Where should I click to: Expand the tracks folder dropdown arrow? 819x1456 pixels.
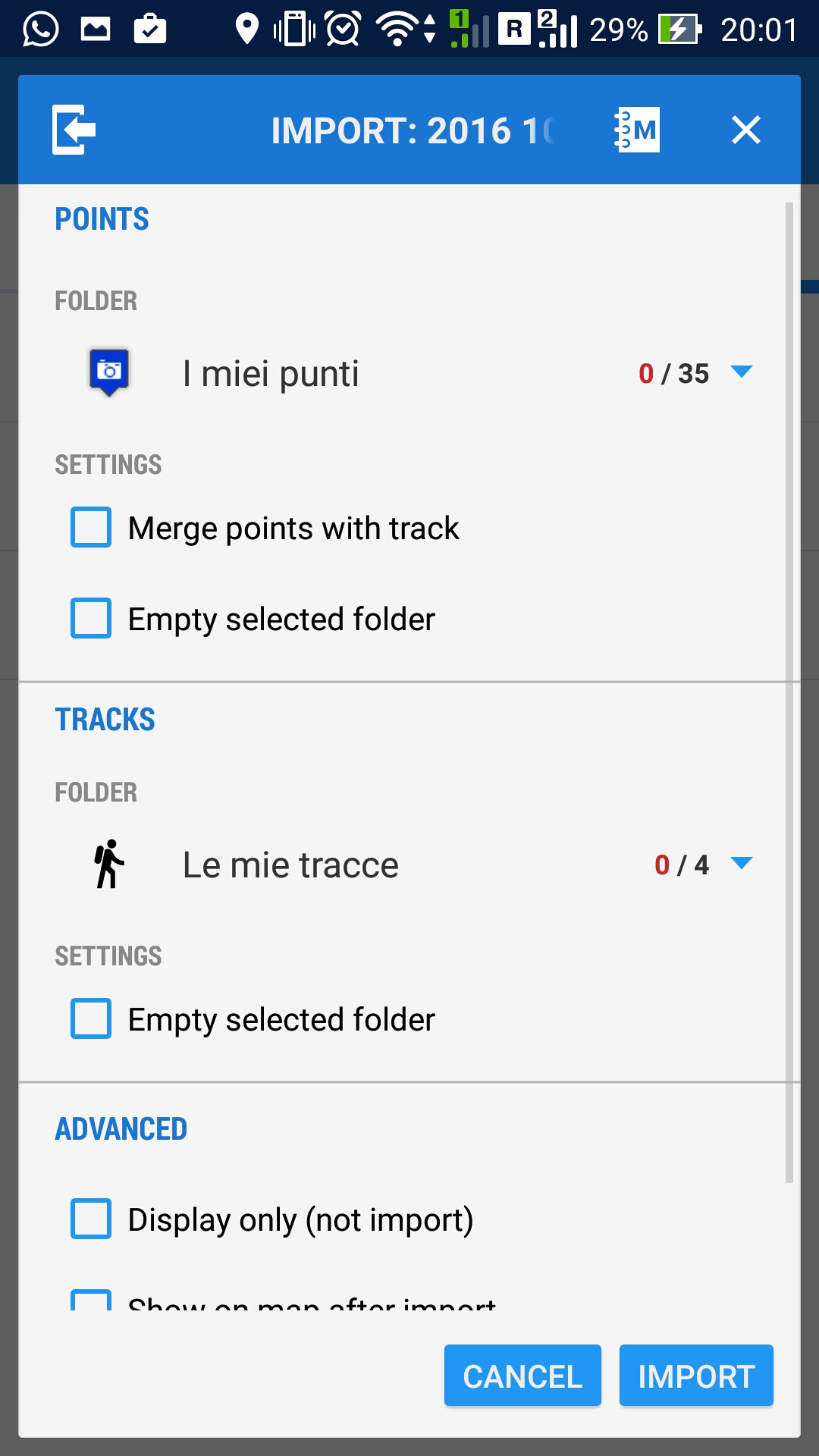click(x=741, y=863)
